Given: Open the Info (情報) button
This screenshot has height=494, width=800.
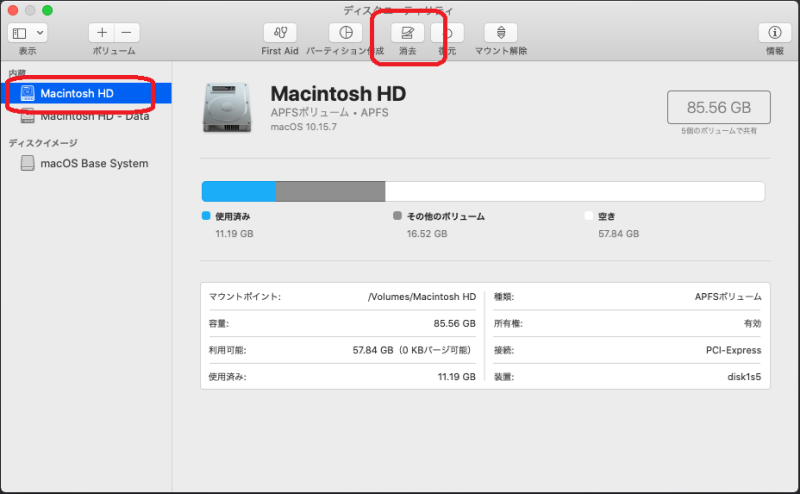Looking at the screenshot, I should (774, 33).
